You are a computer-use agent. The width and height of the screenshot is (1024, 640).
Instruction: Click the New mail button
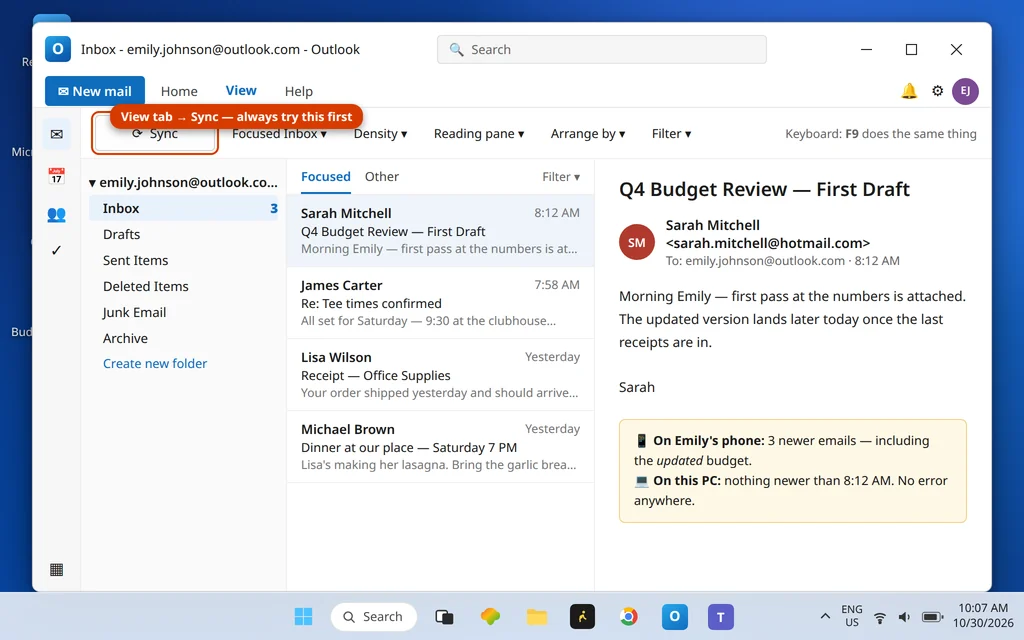[x=95, y=91]
